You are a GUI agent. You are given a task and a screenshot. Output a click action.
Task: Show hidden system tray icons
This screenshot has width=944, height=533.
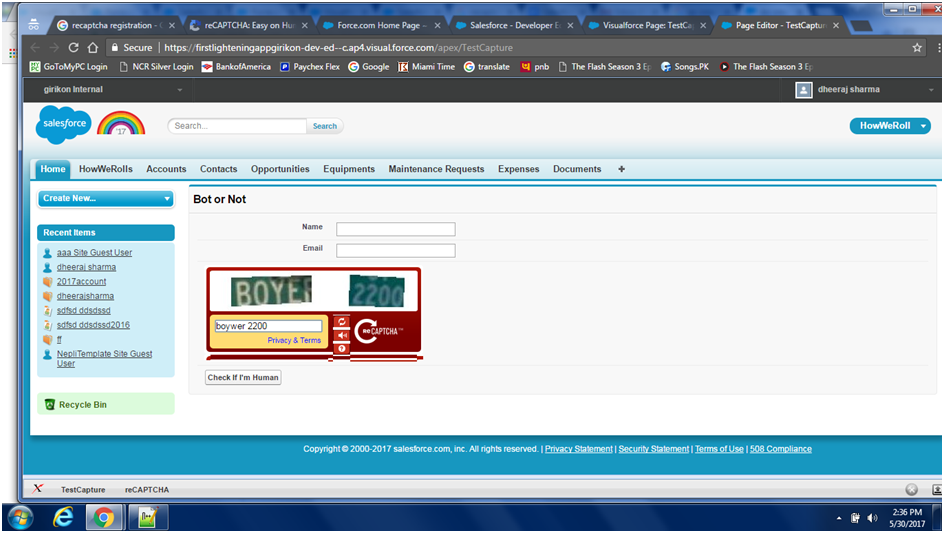pyautogui.click(x=839, y=518)
